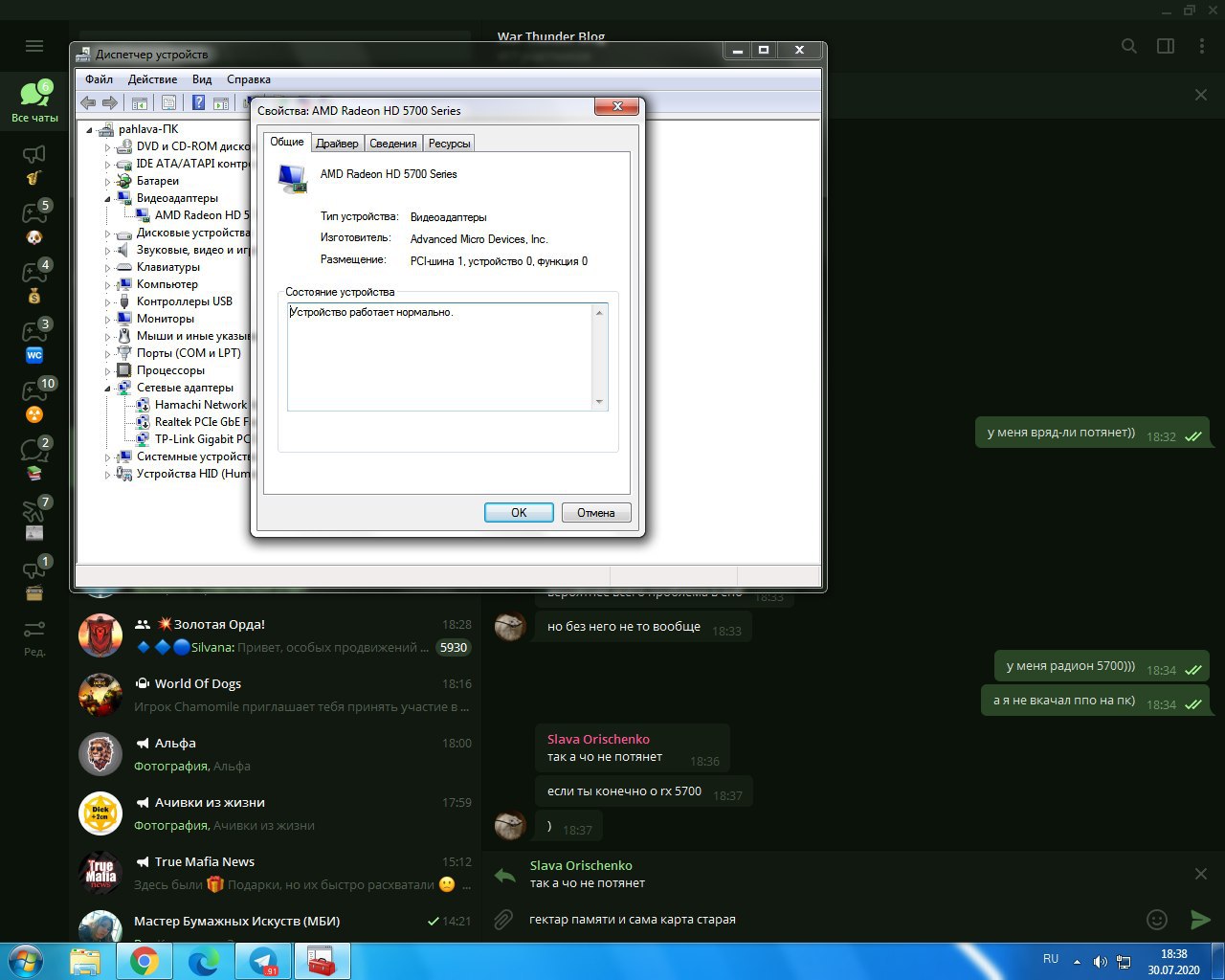Image resolution: width=1225 pixels, height=980 pixels.
Task: Collapse 'Видеоадаптеры' tree node
Action: (108, 198)
